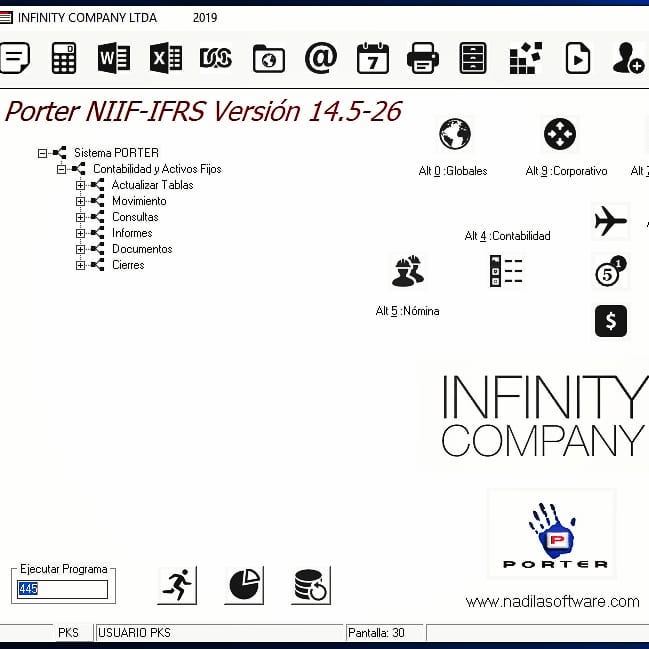
Task: Open www.nadilasoftware.com link
Action: (552, 601)
